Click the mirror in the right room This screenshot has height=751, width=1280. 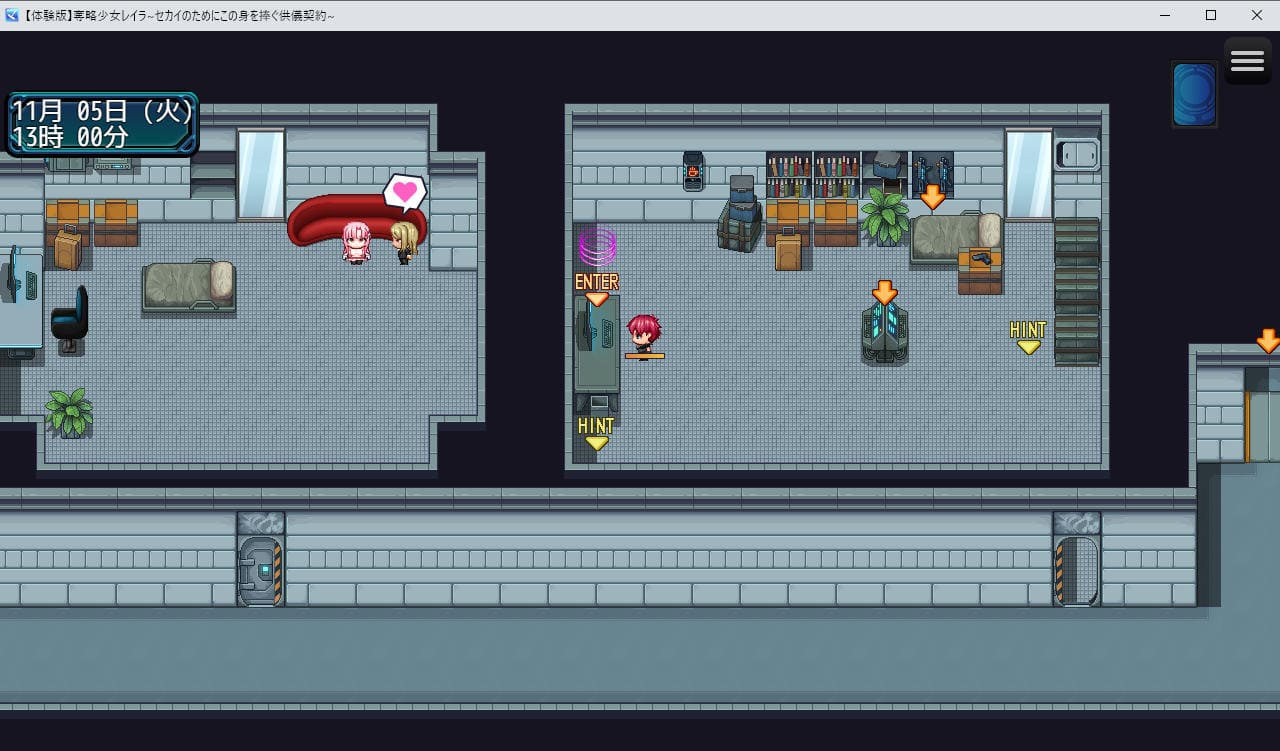tap(1029, 174)
